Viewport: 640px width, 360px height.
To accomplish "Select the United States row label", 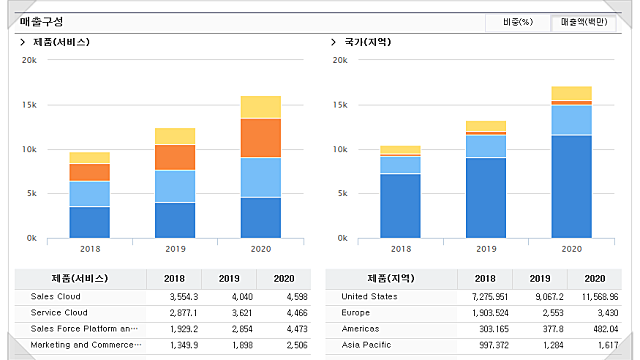I will coord(369,297).
